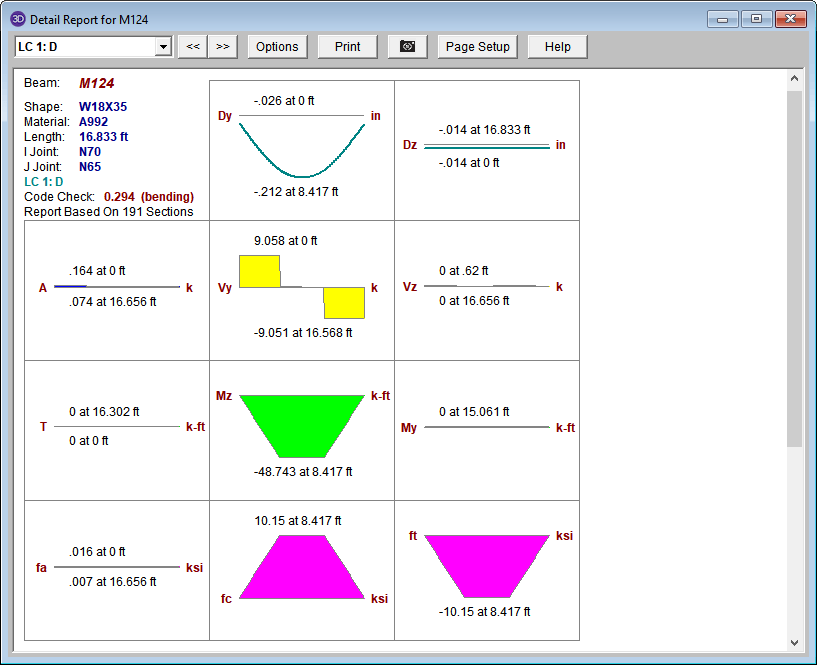The image size is (817, 665).
Task: Maximize the Detail Report window
Action: click(756, 19)
